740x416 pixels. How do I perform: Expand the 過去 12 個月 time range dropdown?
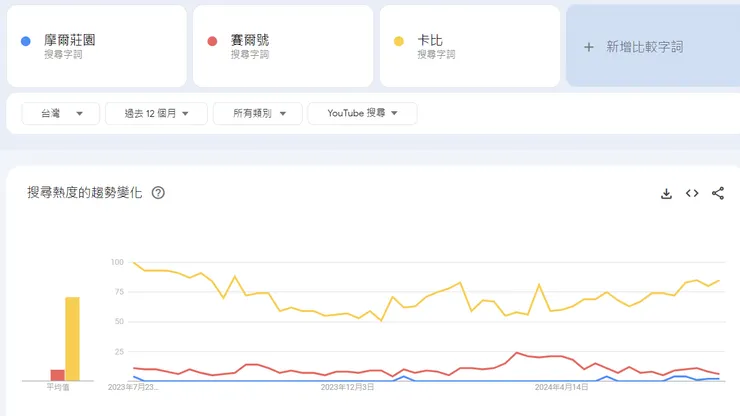click(156, 114)
